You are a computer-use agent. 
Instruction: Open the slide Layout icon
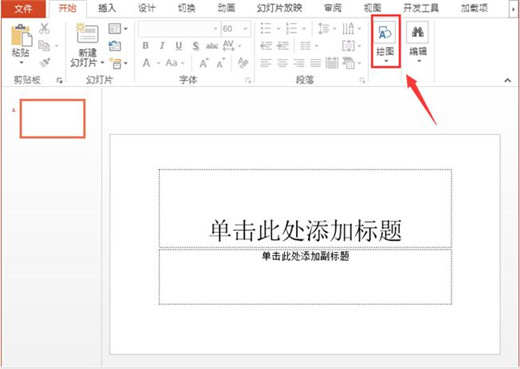[x=115, y=29]
